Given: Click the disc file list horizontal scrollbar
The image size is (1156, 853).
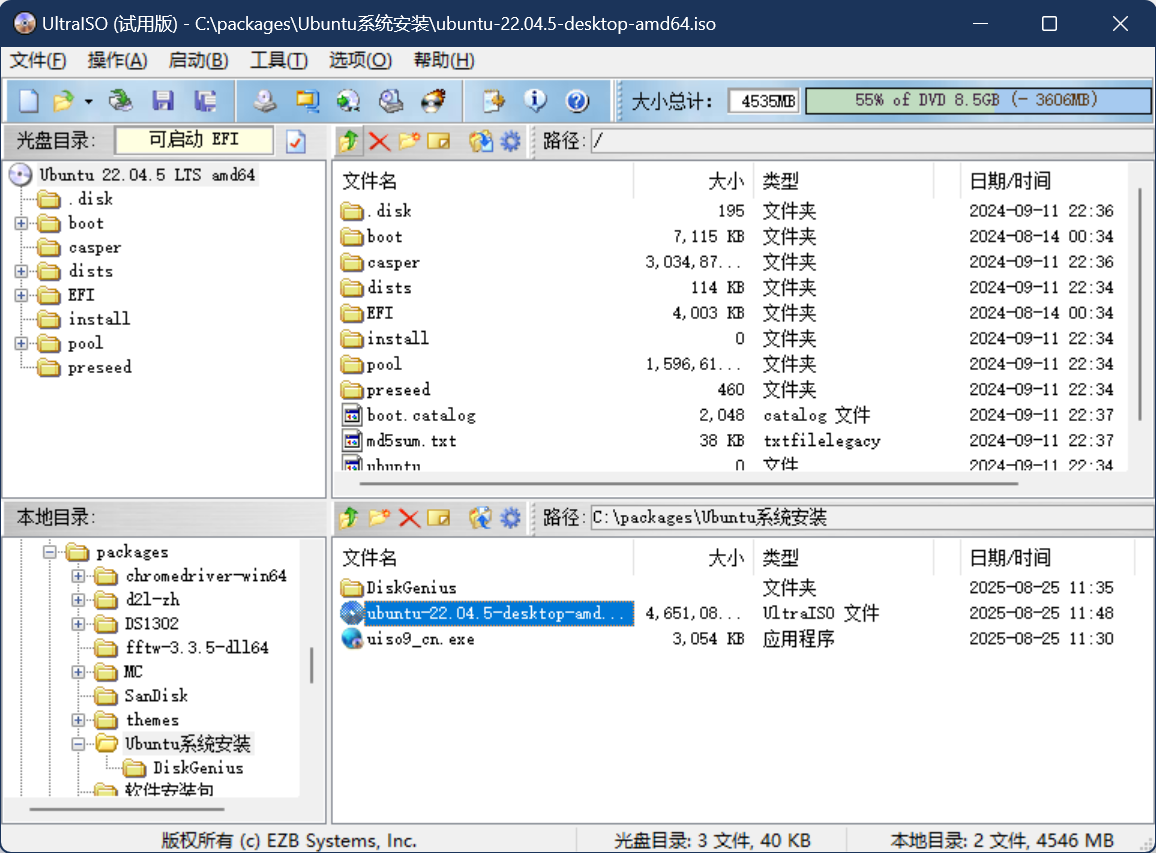Looking at the screenshot, I should [x=689, y=484].
